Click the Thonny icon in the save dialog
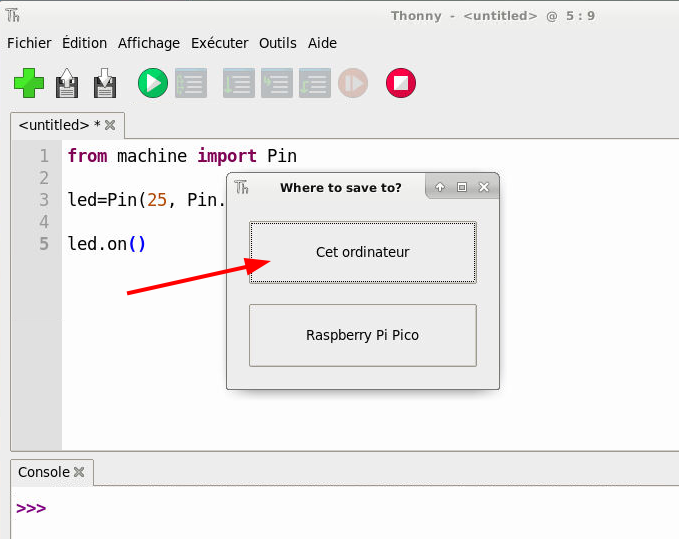679x539 pixels. pos(242,187)
